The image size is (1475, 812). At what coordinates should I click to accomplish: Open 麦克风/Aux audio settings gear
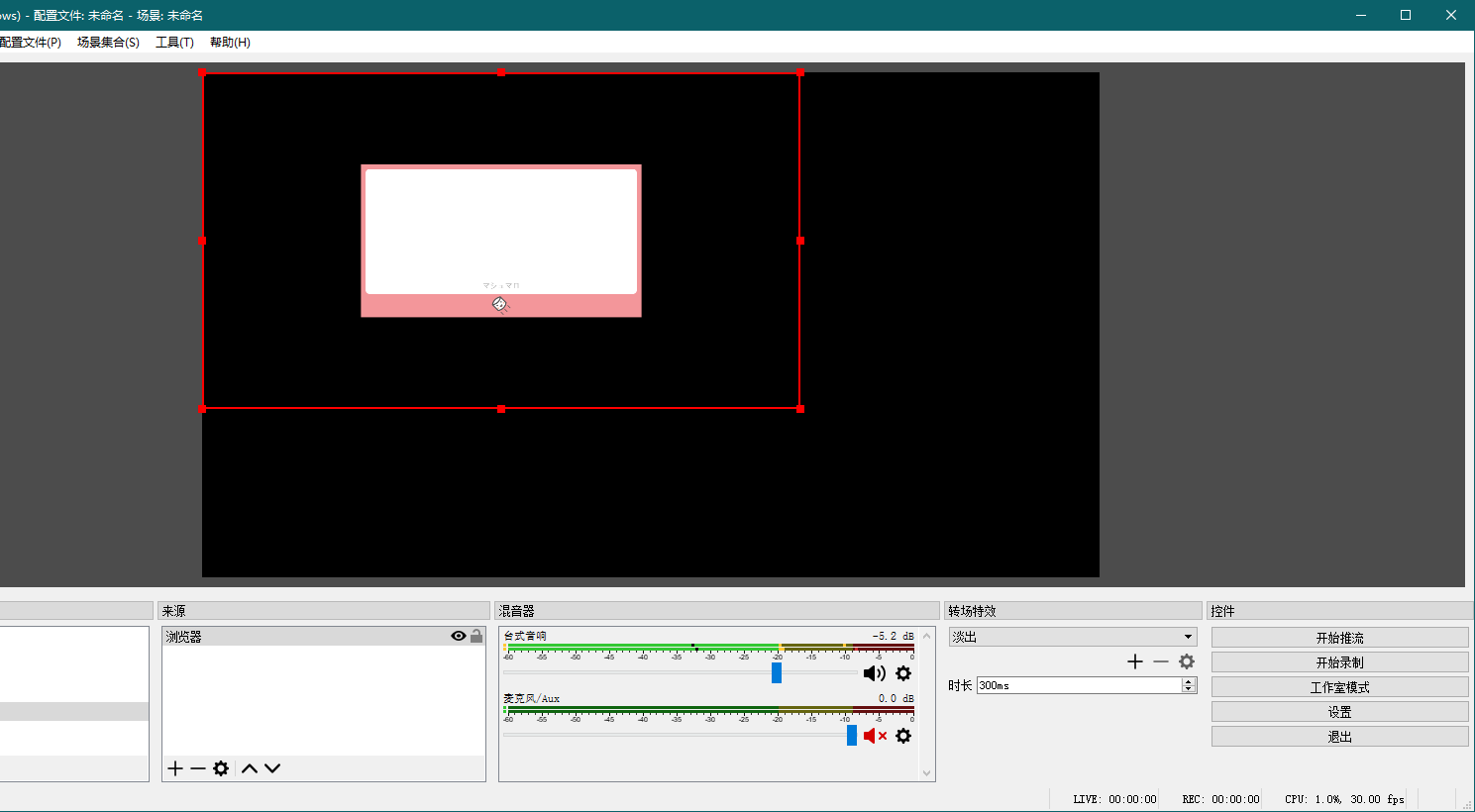click(903, 736)
